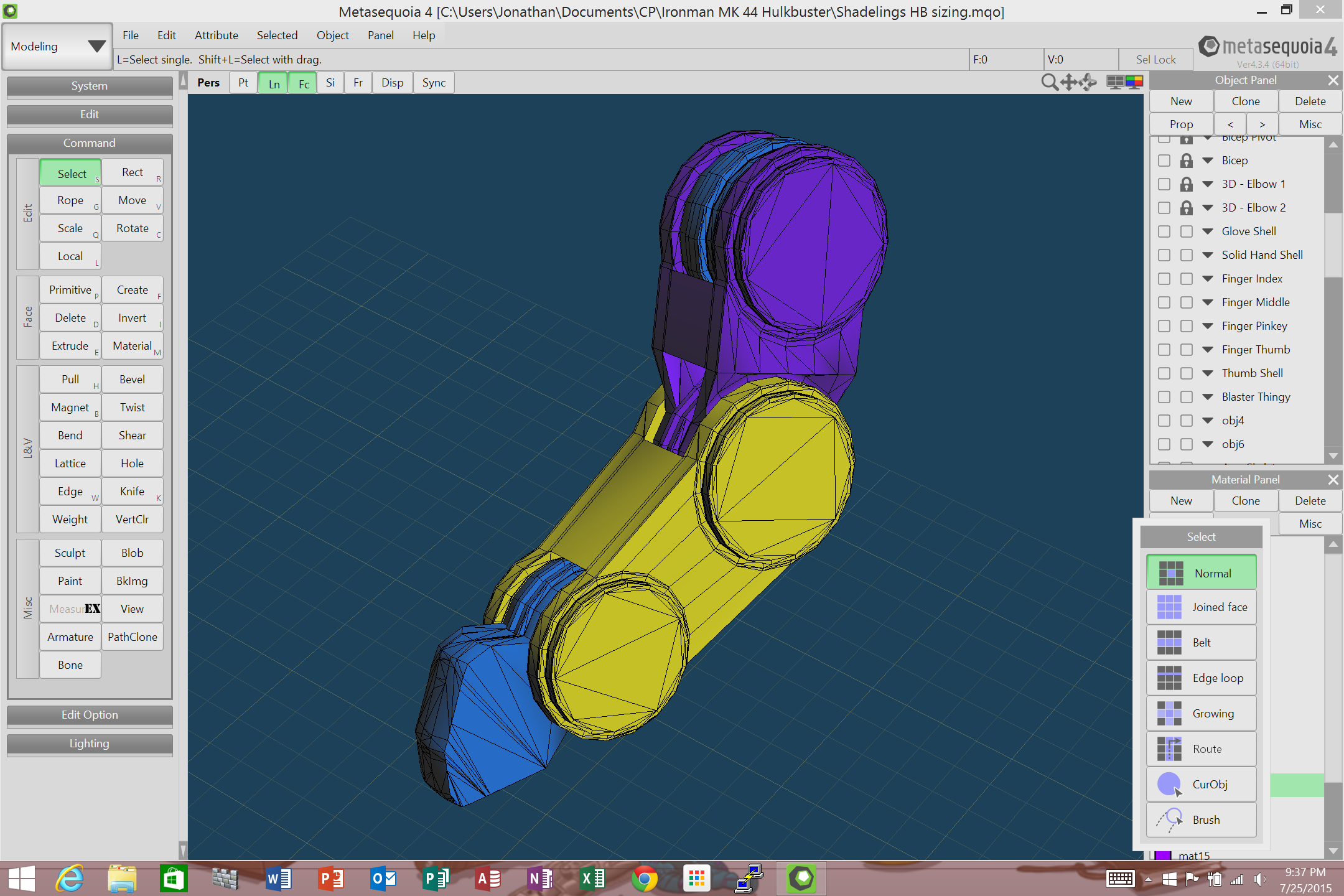Viewport: 1344px width, 896px height.
Task: Click Misc in the Material Panel
Action: (1310, 524)
